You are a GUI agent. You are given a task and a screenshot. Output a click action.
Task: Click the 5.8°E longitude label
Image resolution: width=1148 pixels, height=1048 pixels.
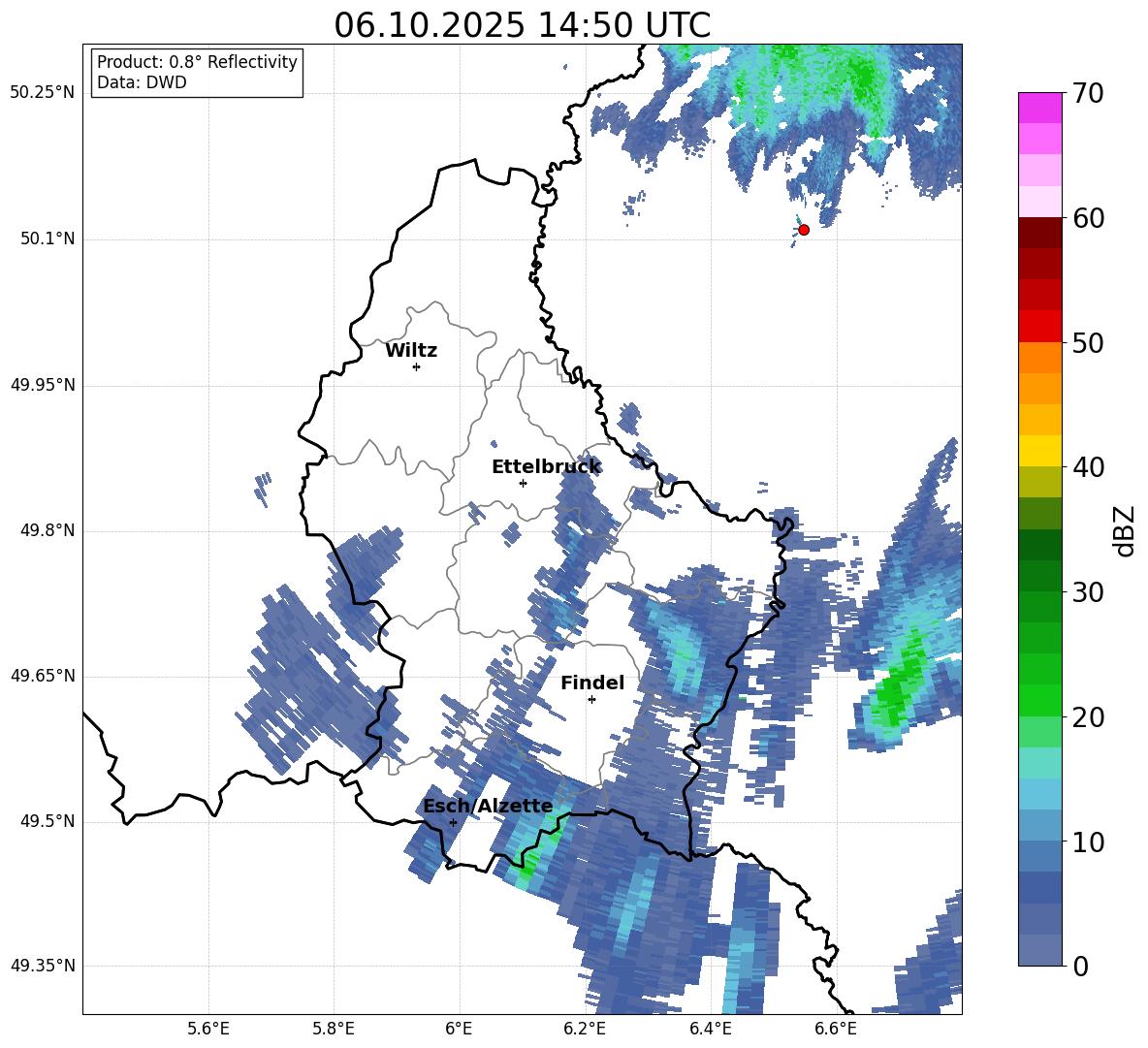tap(334, 1029)
